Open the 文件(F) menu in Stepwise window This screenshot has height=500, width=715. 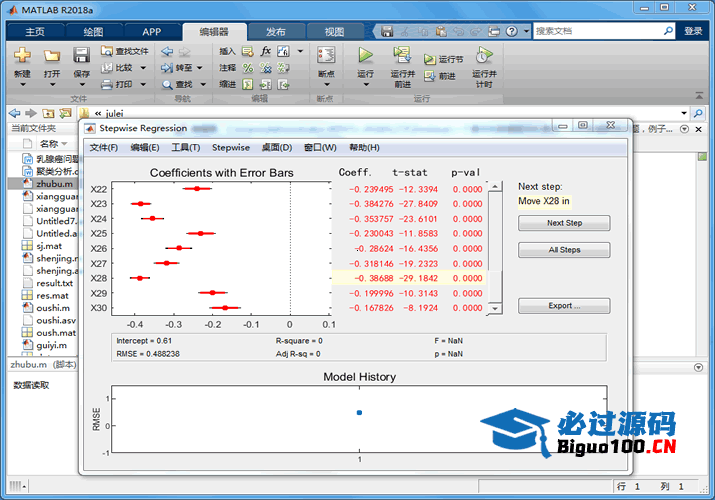click(x=104, y=148)
